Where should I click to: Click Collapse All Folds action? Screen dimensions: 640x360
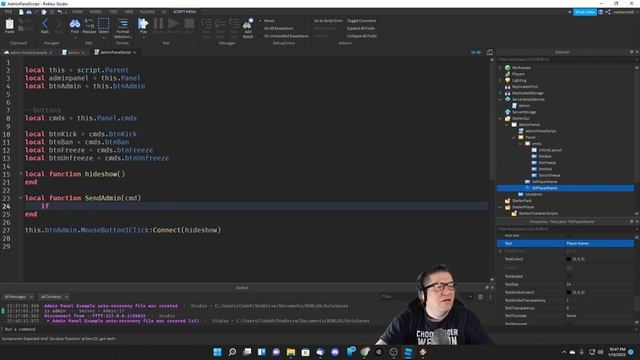[x=362, y=36]
